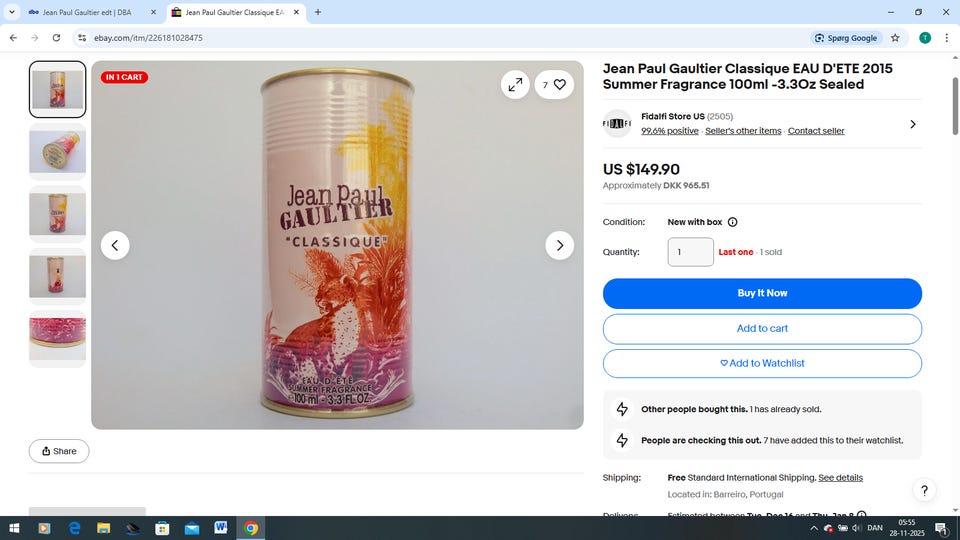Open the tab search dropdown arrow

tap(12, 12)
